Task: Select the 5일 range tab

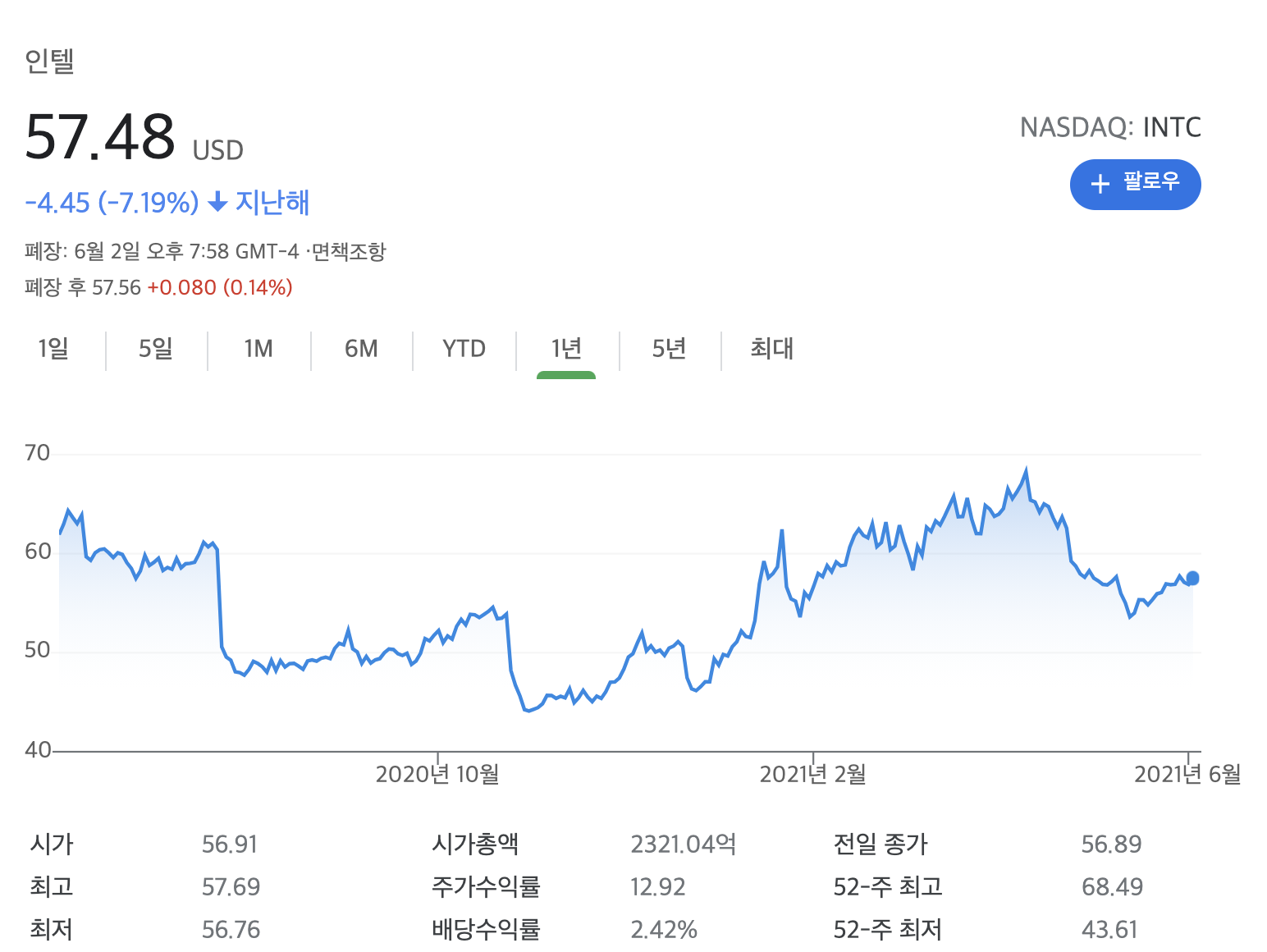Action: pos(156,349)
